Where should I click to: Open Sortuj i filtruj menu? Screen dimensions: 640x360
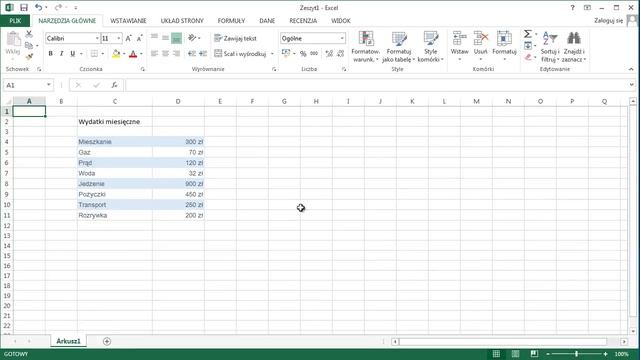[x=550, y=47]
